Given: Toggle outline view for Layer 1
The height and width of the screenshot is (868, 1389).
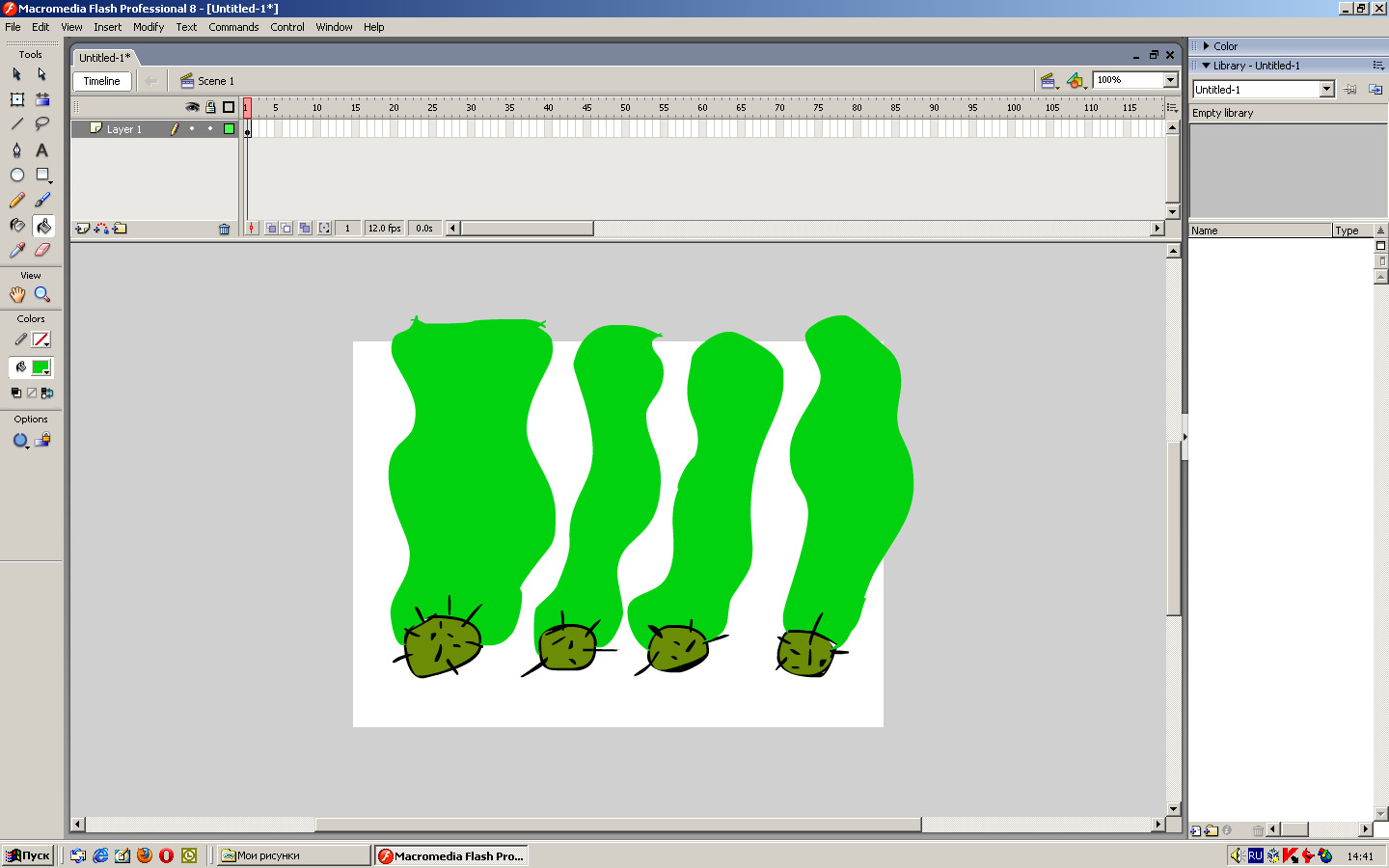Looking at the screenshot, I should coord(229,128).
